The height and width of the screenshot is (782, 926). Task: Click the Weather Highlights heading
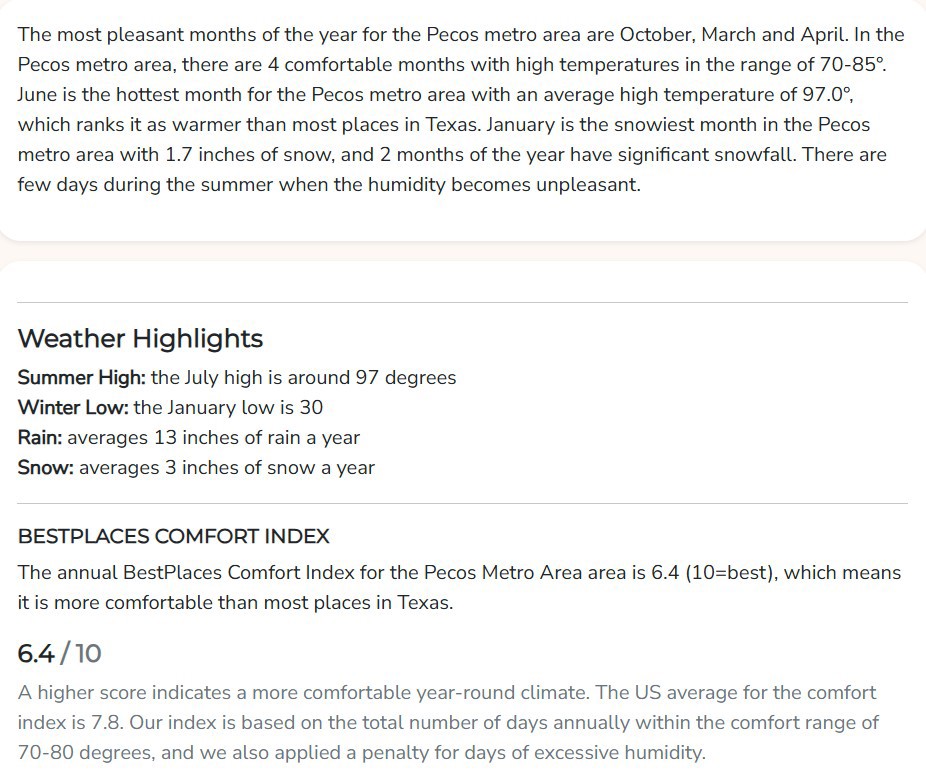point(140,339)
